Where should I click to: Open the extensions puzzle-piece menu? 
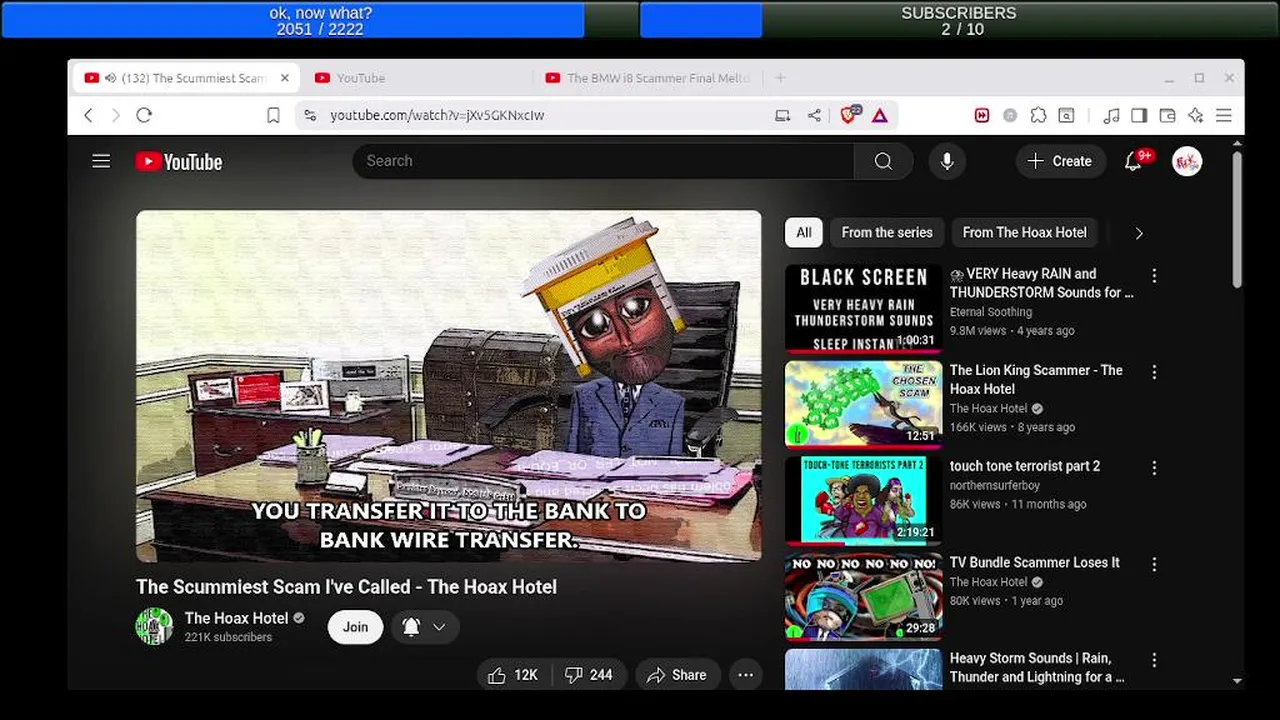click(x=1038, y=115)
